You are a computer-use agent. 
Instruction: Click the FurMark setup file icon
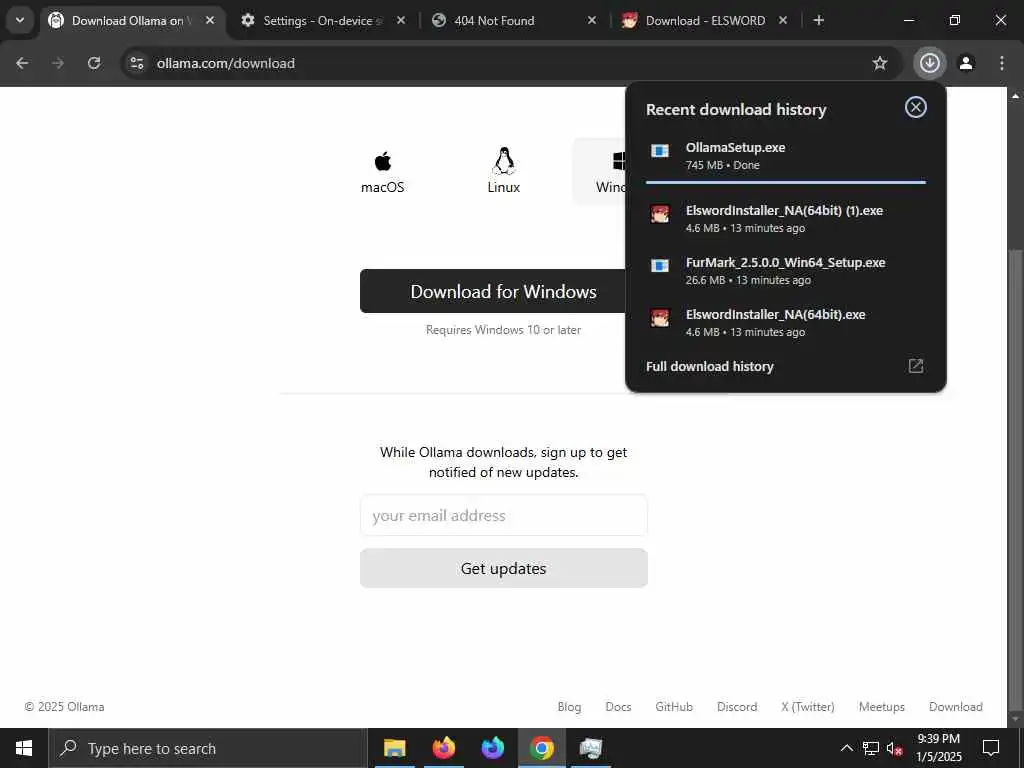660,266
